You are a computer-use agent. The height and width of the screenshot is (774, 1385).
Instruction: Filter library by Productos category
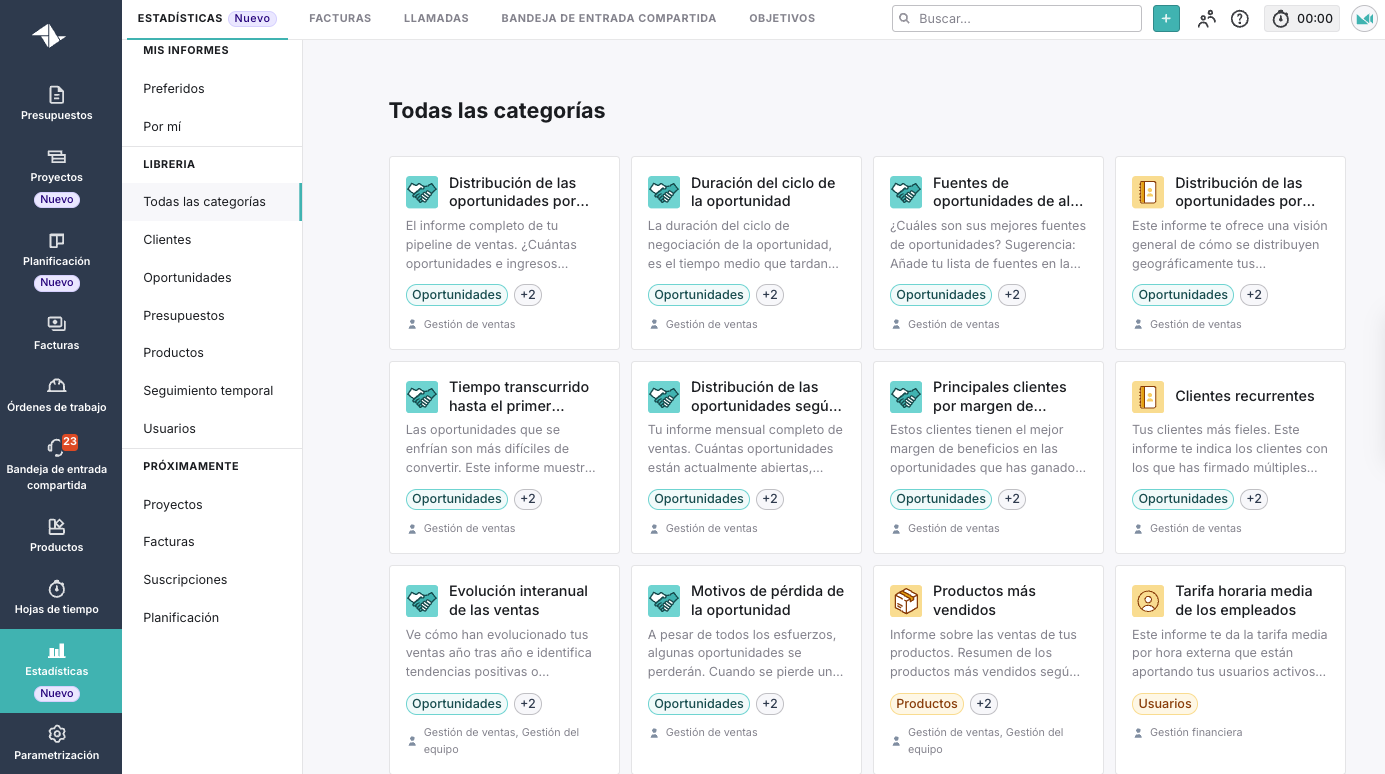tap(212, 353)
